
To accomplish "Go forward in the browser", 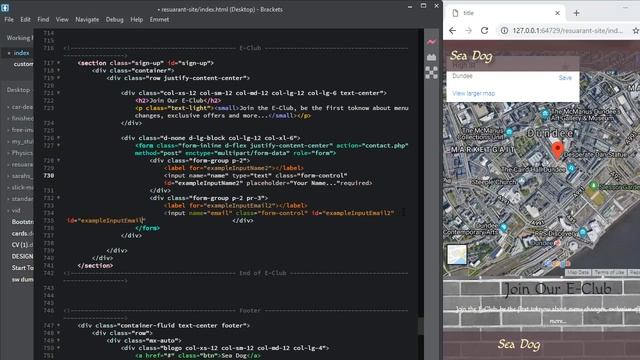I will click(x=468, y=31).
